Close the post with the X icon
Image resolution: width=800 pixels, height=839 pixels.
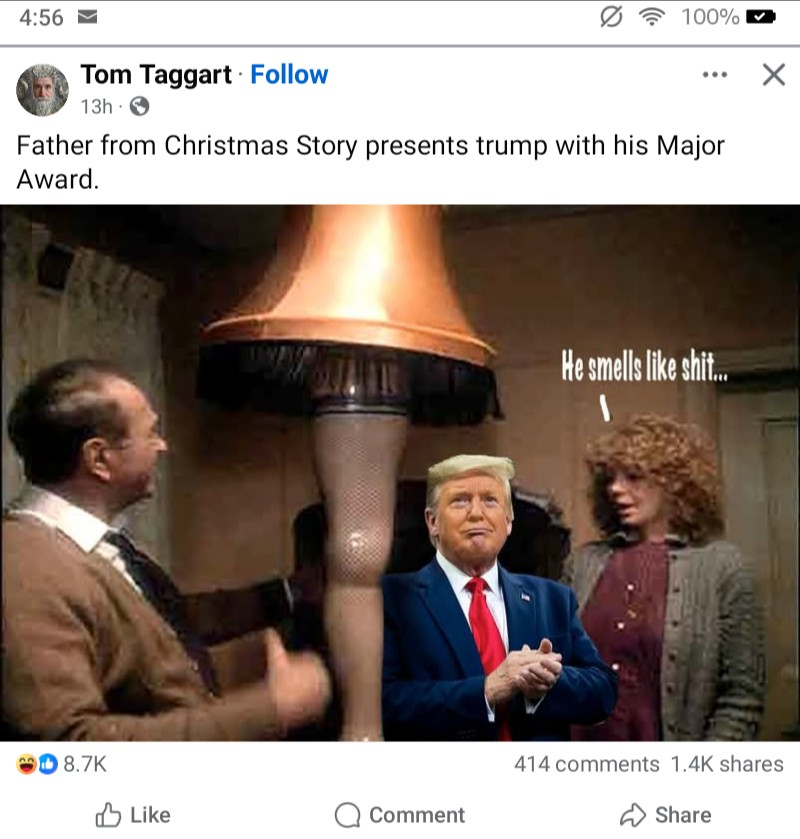774,74
